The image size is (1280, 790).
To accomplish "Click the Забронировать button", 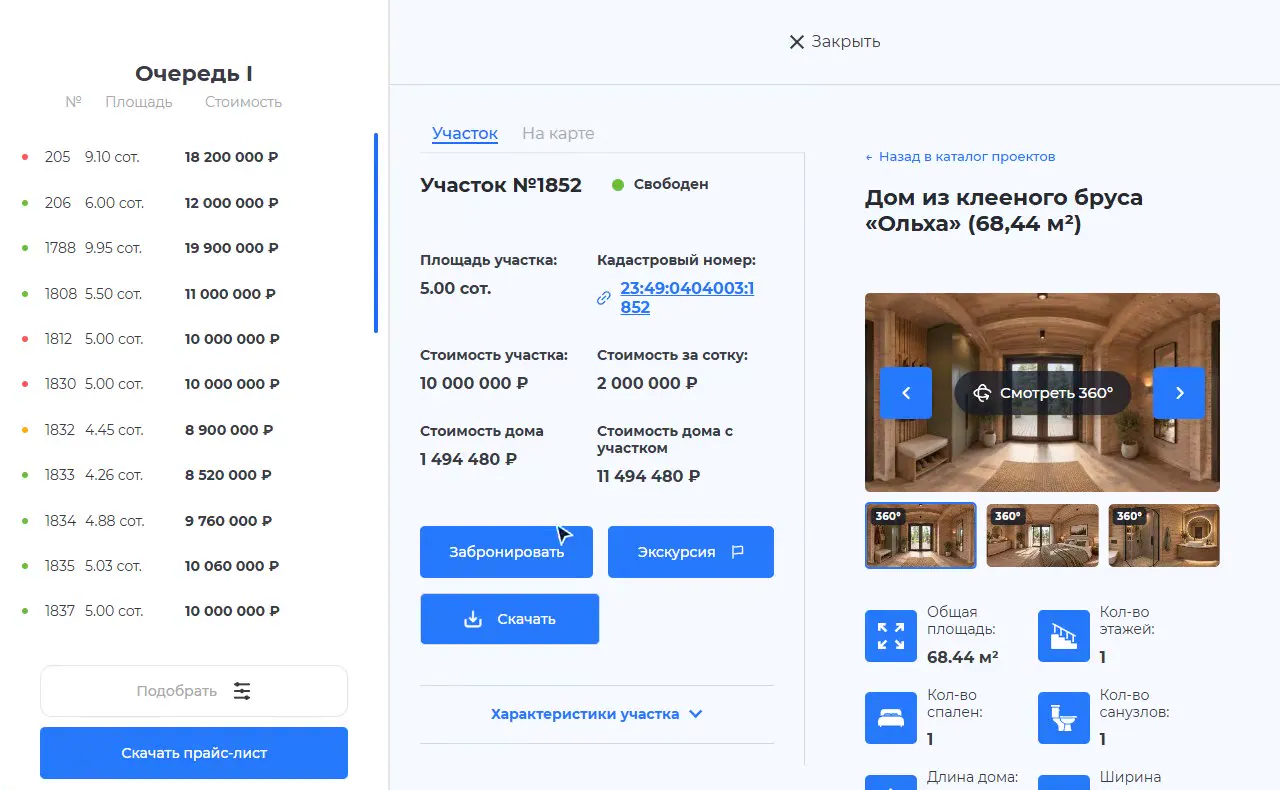I will 506,552.
